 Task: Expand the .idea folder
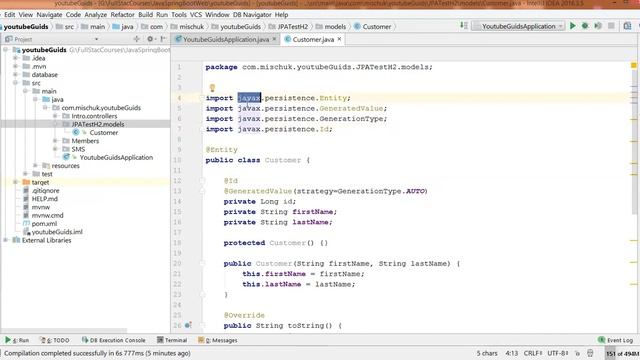pos(16,58)
